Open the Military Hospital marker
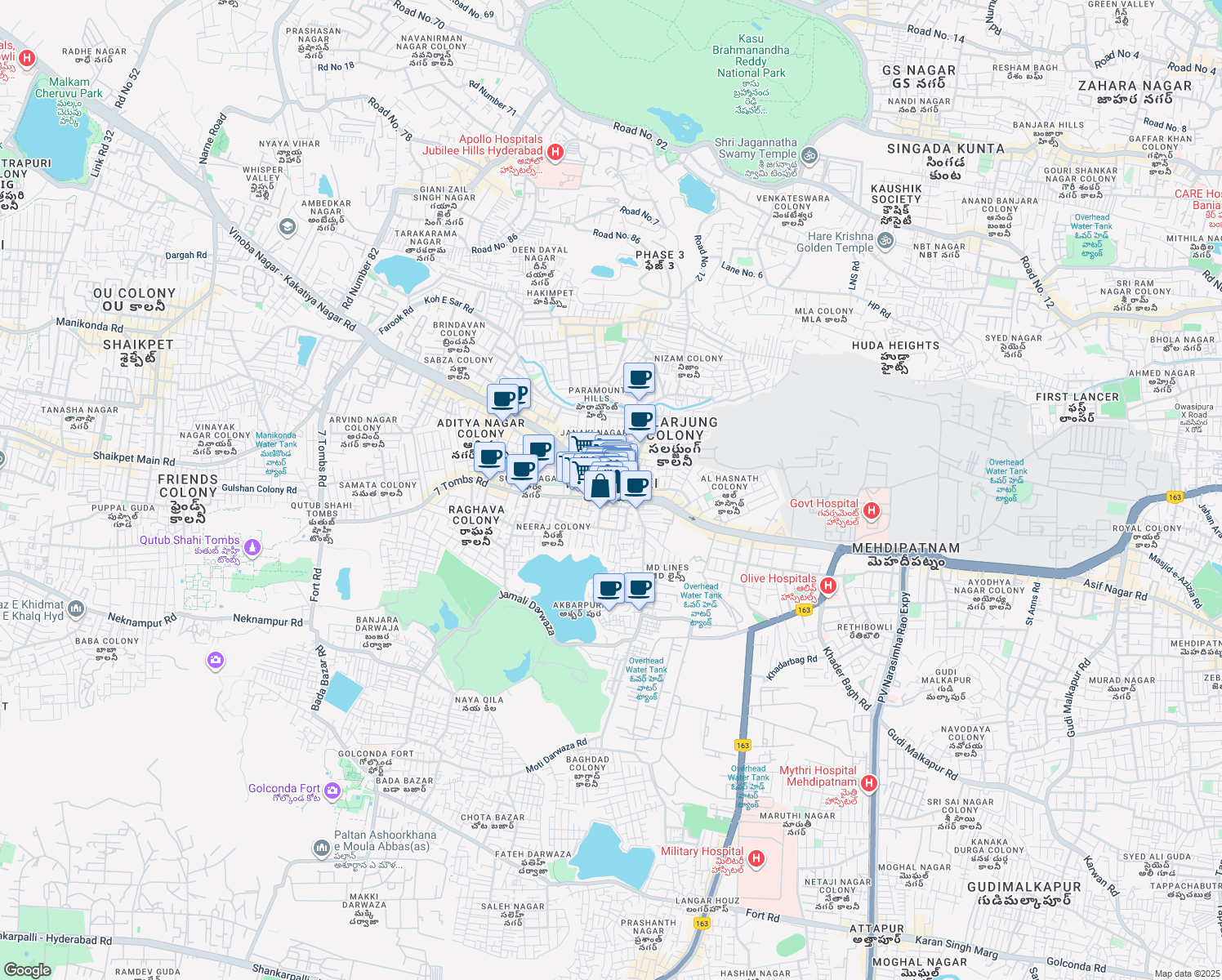The height and width of the screenshot is (980, 1222). click(x=756, y=858)
